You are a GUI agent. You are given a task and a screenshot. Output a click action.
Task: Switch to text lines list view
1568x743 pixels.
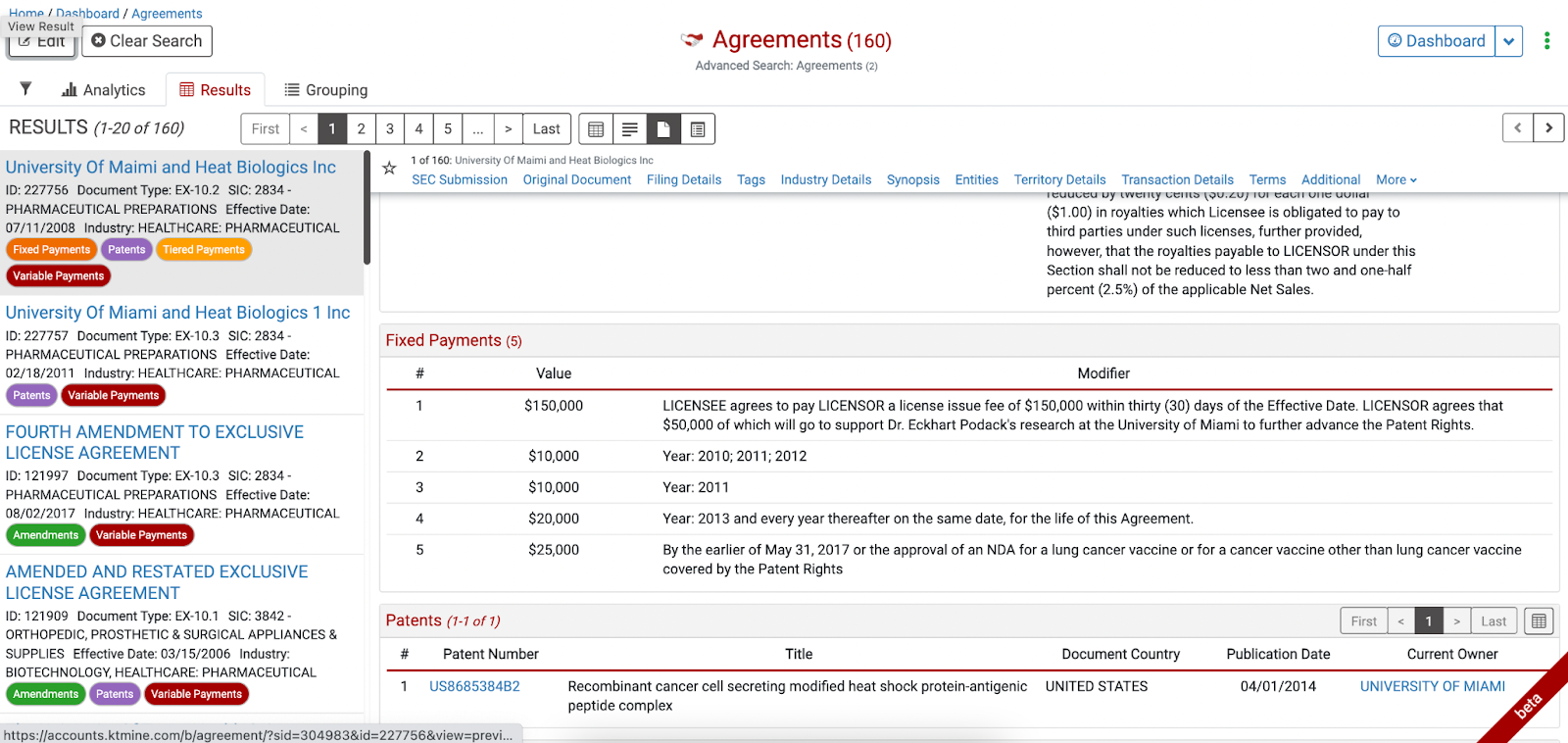630,129
